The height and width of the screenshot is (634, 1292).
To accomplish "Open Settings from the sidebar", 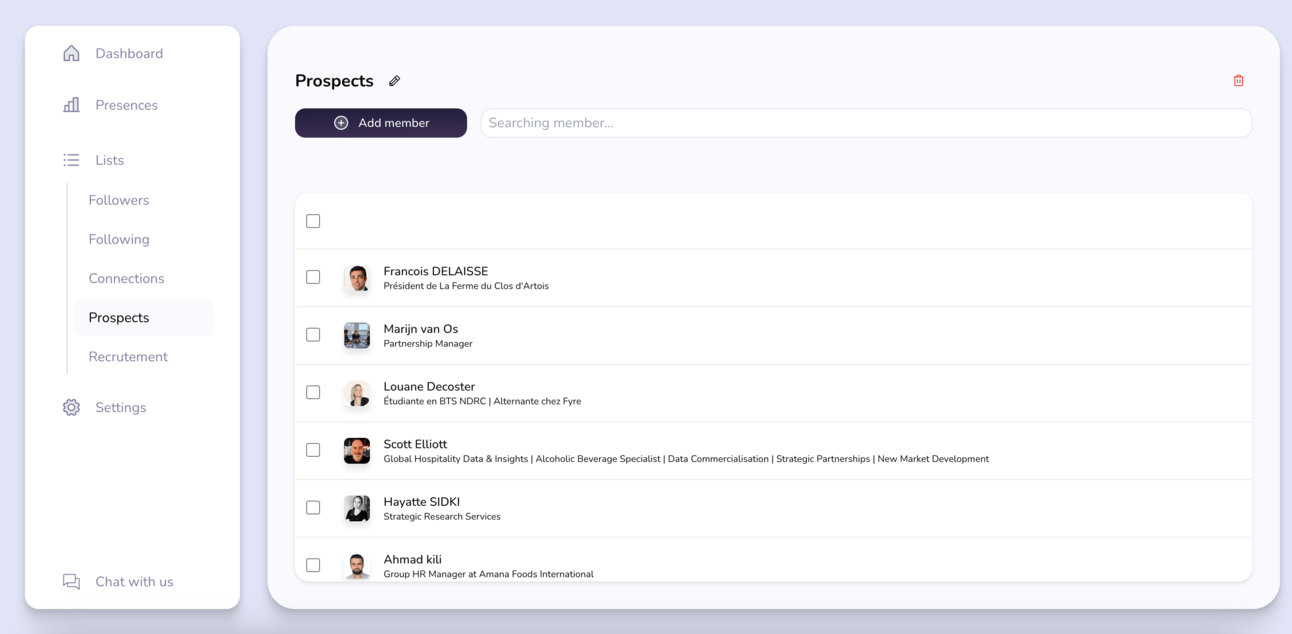I will (x=120, y=407).
